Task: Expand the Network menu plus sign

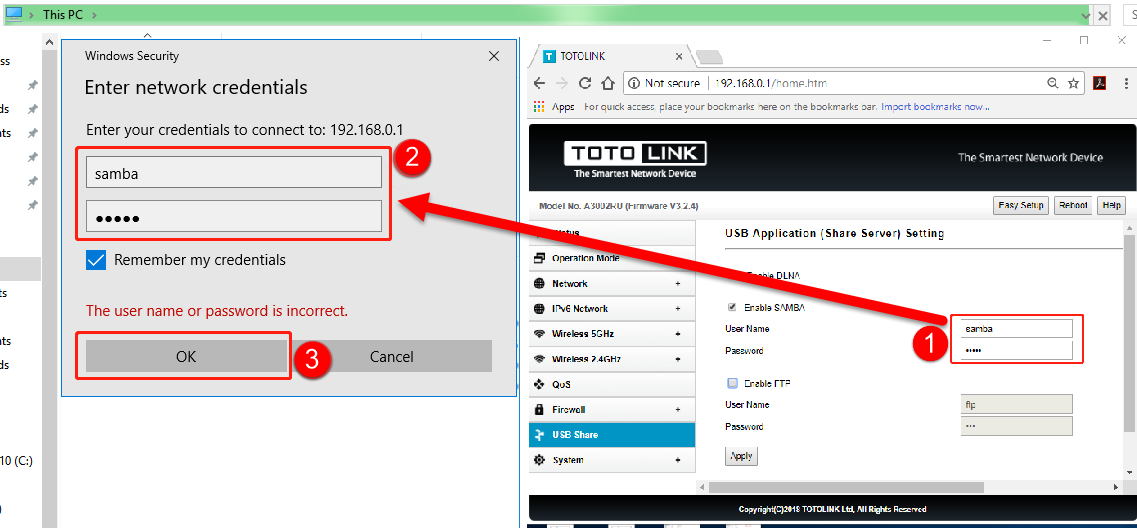Action: coord(678,284)
